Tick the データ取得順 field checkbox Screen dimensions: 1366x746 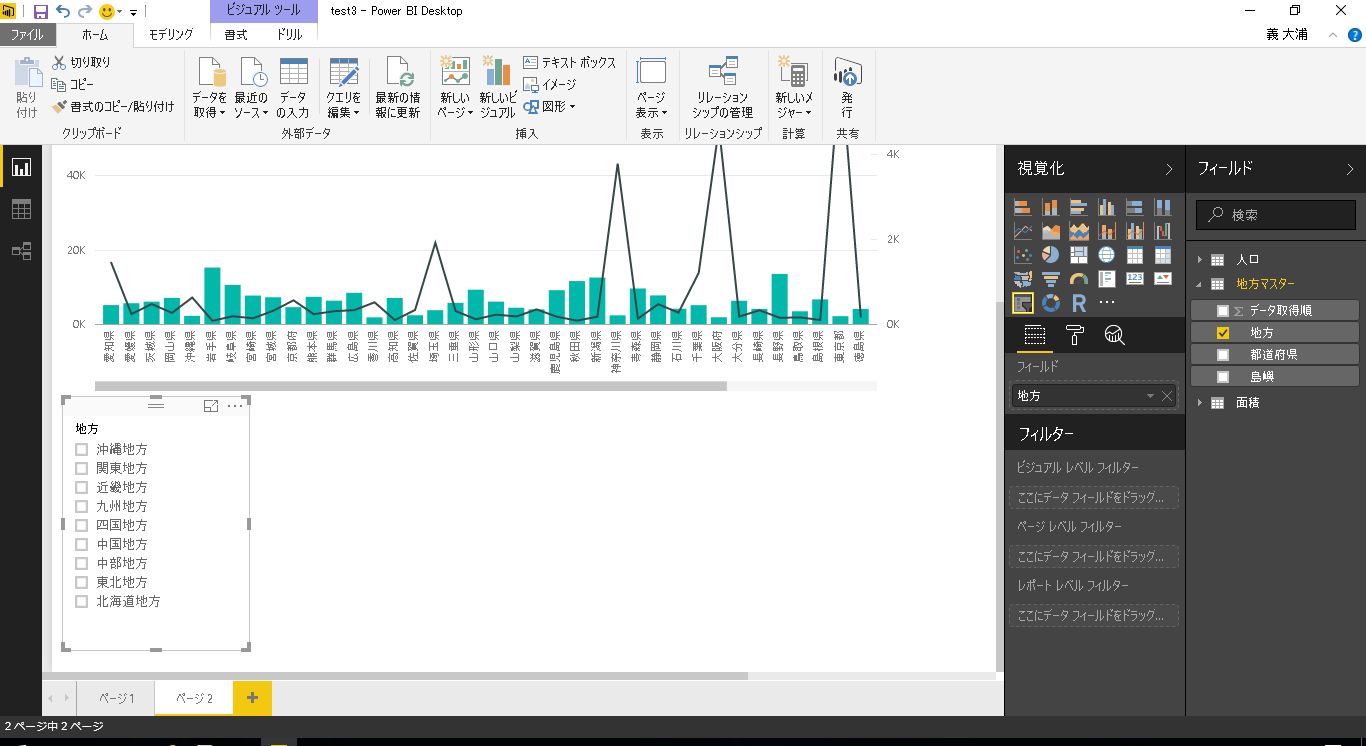point(1223,311)
